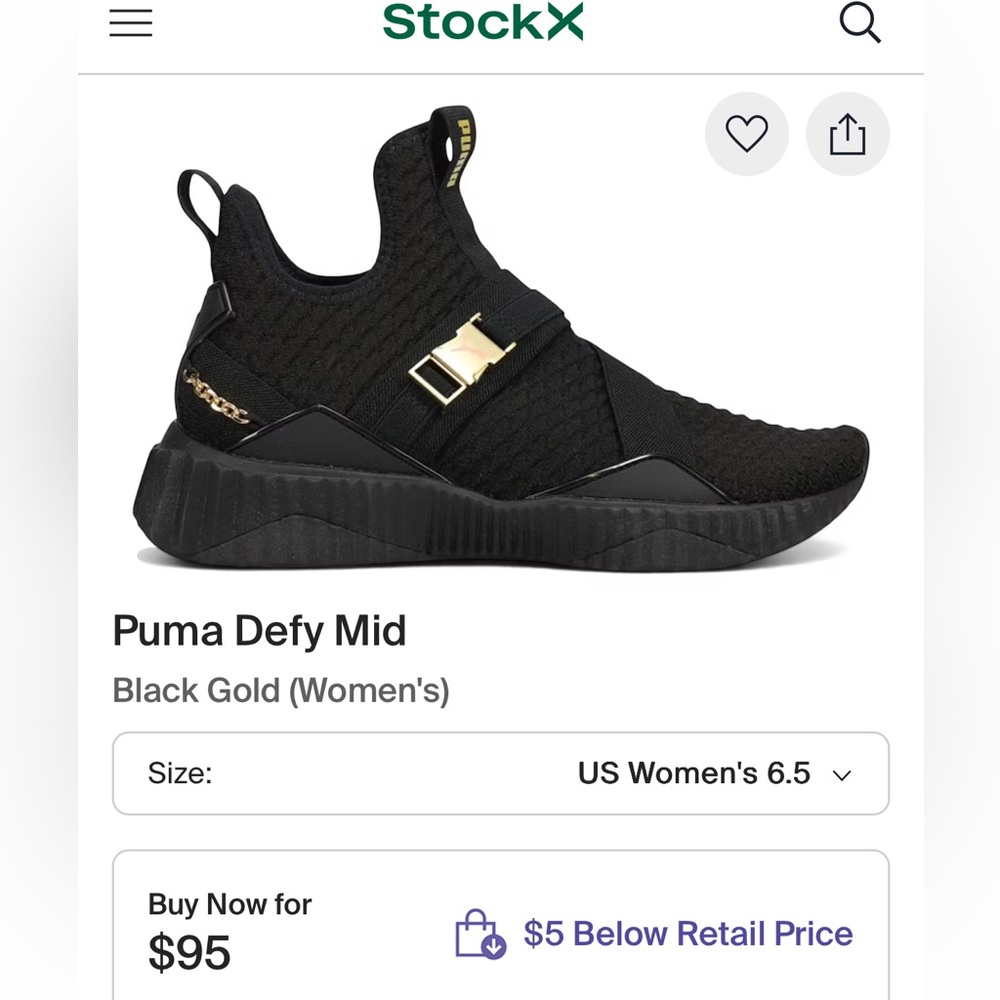Click the Black Gold (Women's) colorway label

coord(281,690)
